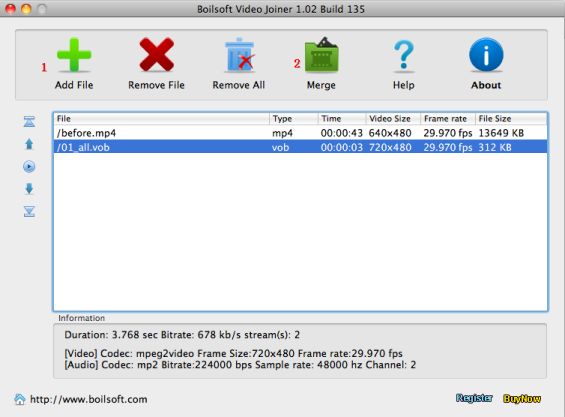Click the green Add File plus icon
Screen dimensions: 565x417
(74, 55)
